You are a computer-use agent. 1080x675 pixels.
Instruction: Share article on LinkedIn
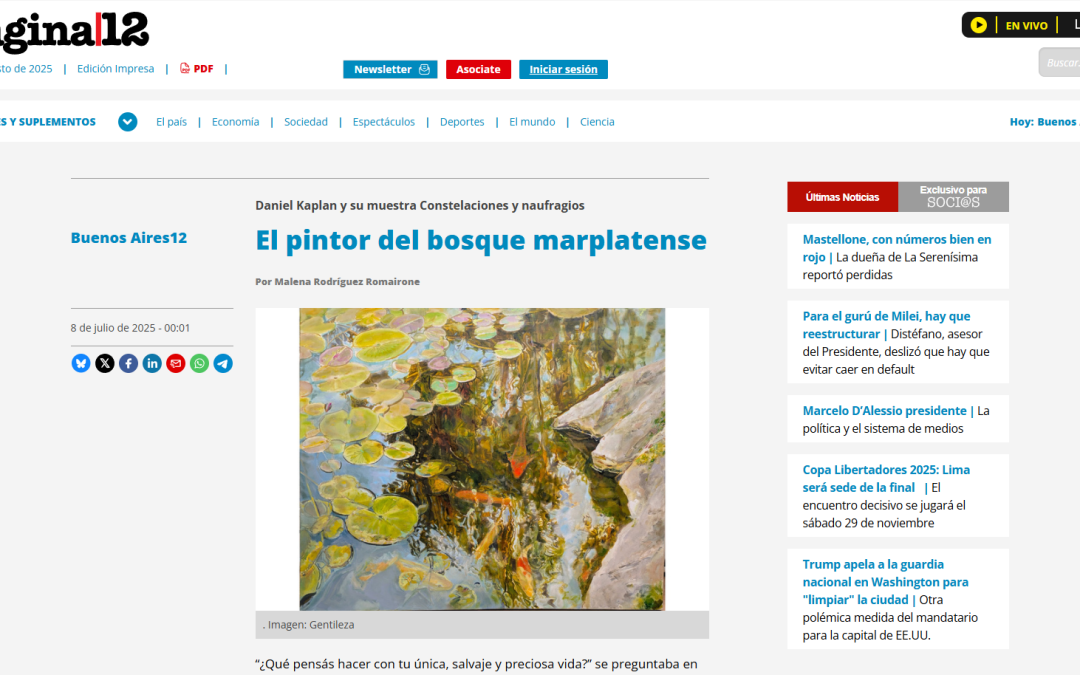(x=152, y=363)
